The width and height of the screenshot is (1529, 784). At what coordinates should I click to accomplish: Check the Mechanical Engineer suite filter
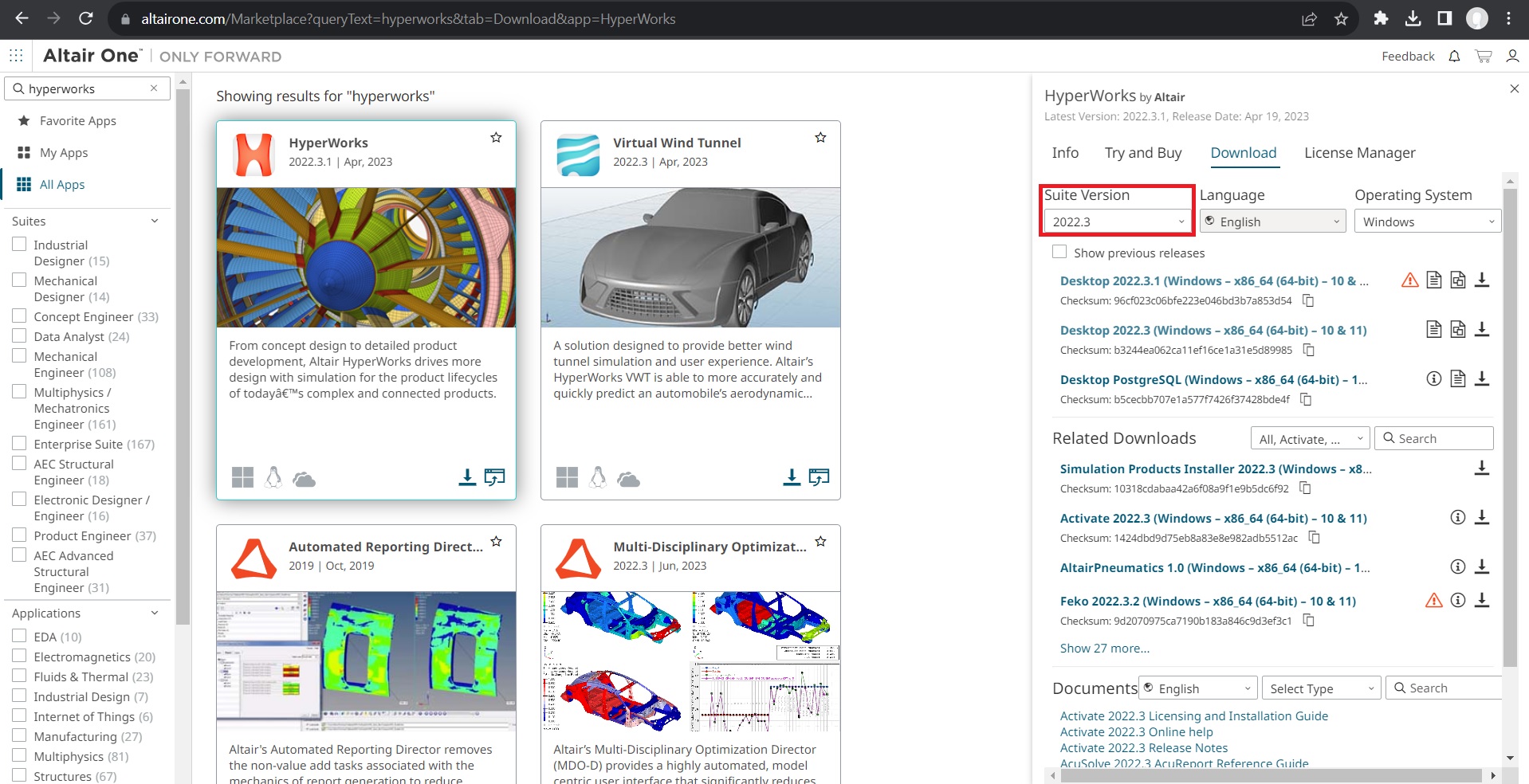tap(18, 355)
